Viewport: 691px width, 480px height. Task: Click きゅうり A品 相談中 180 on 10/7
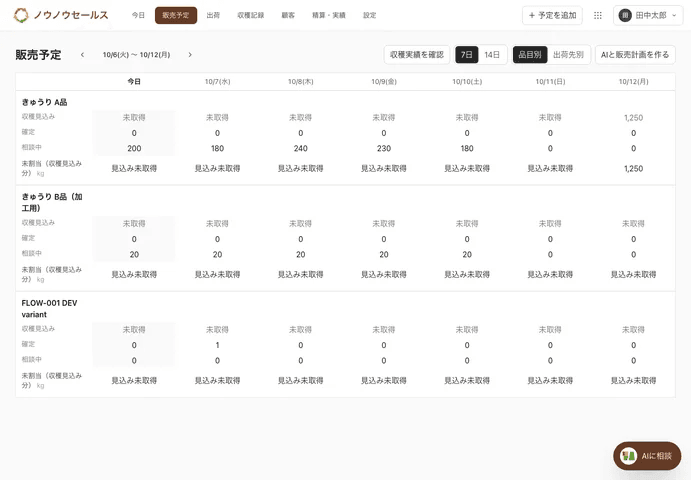point(217,149)
